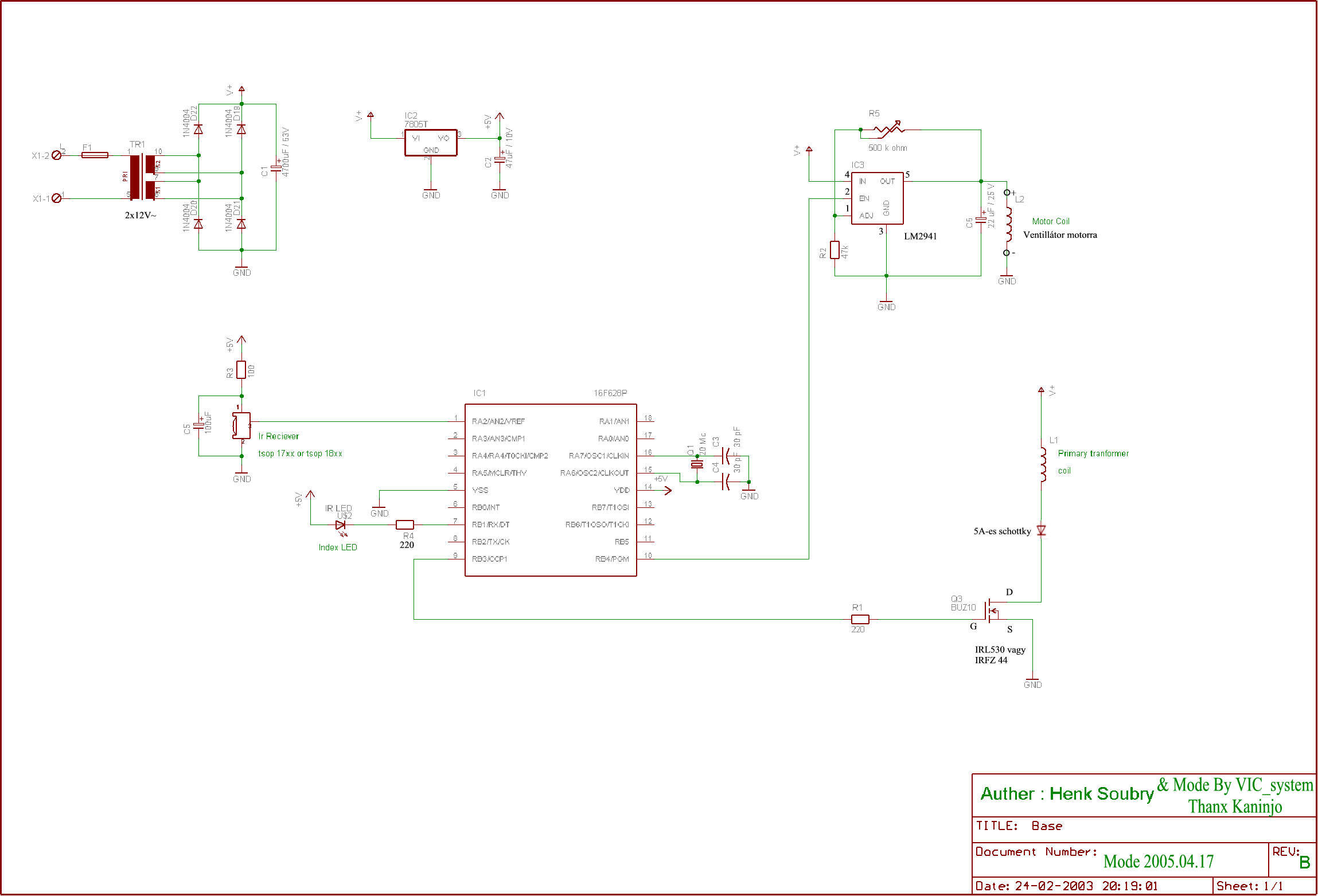Image resolution: width=1318 pixels, height=896 pixels.
Task: Click the C1 4700uF capacitor symbol
Action: [x=276, y=169]
